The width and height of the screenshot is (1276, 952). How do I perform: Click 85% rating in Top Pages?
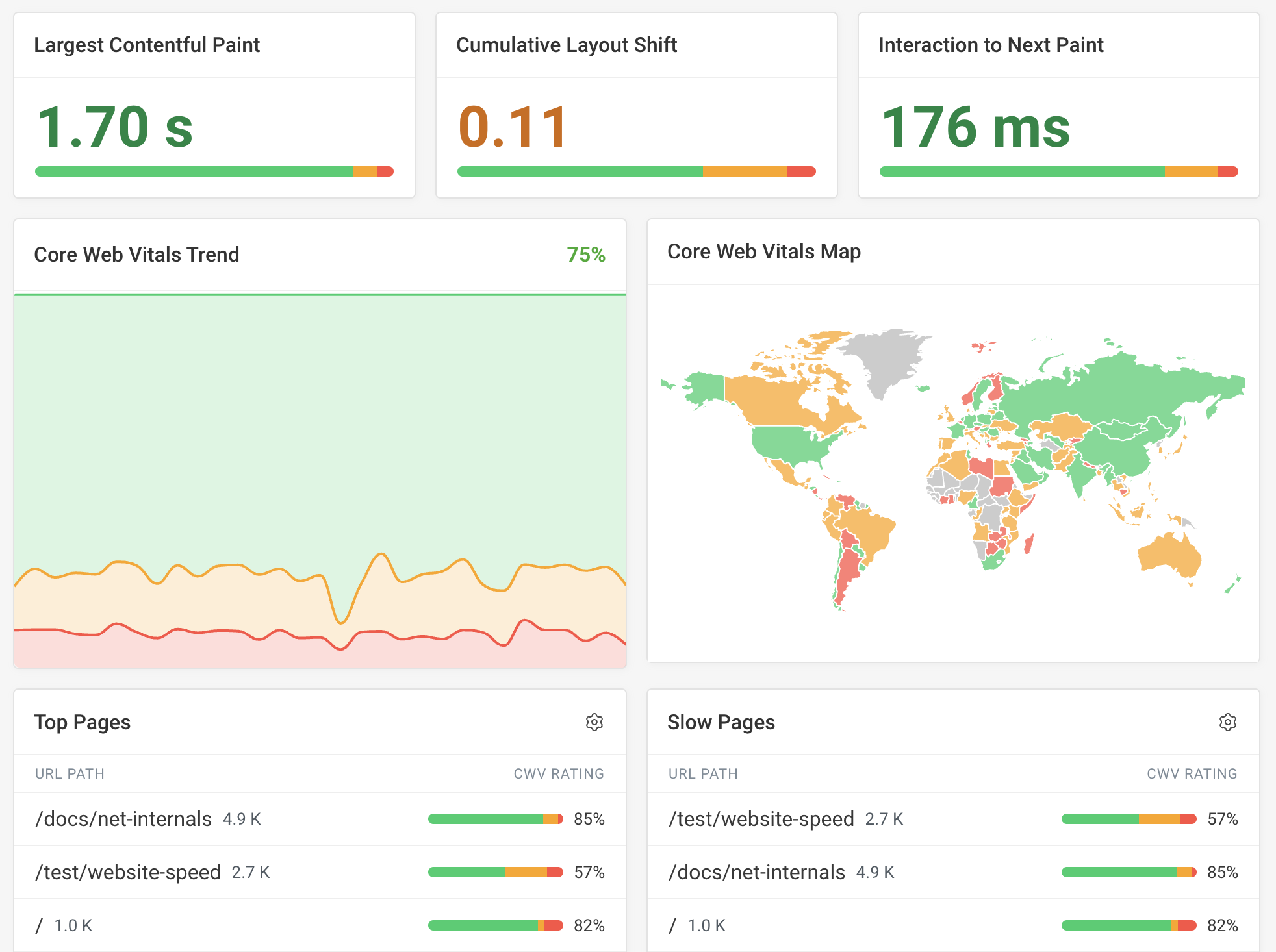589,819
